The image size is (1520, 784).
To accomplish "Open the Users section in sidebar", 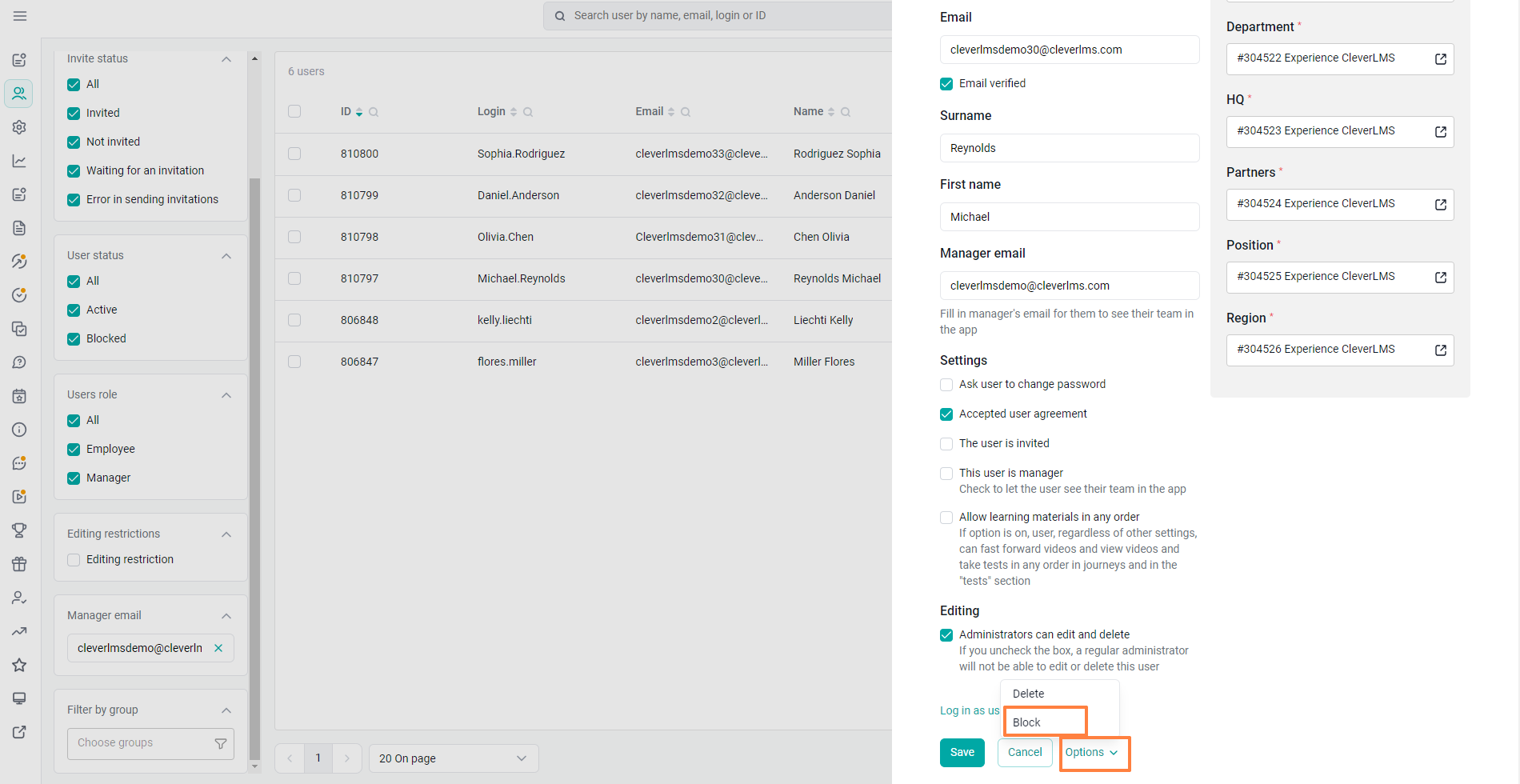I will pyautogui.click(x=19, y=94).
